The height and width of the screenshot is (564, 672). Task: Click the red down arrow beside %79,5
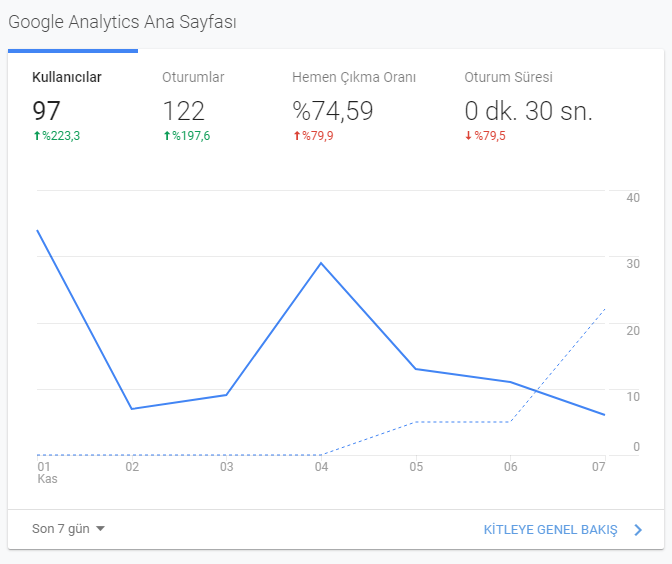[468, 136]
